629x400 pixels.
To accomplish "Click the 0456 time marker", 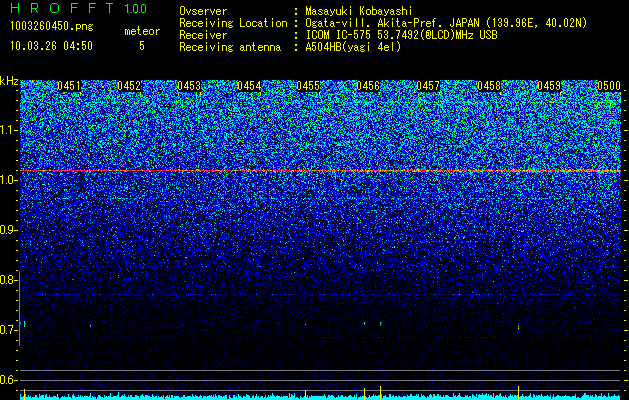I will point(368,86).
